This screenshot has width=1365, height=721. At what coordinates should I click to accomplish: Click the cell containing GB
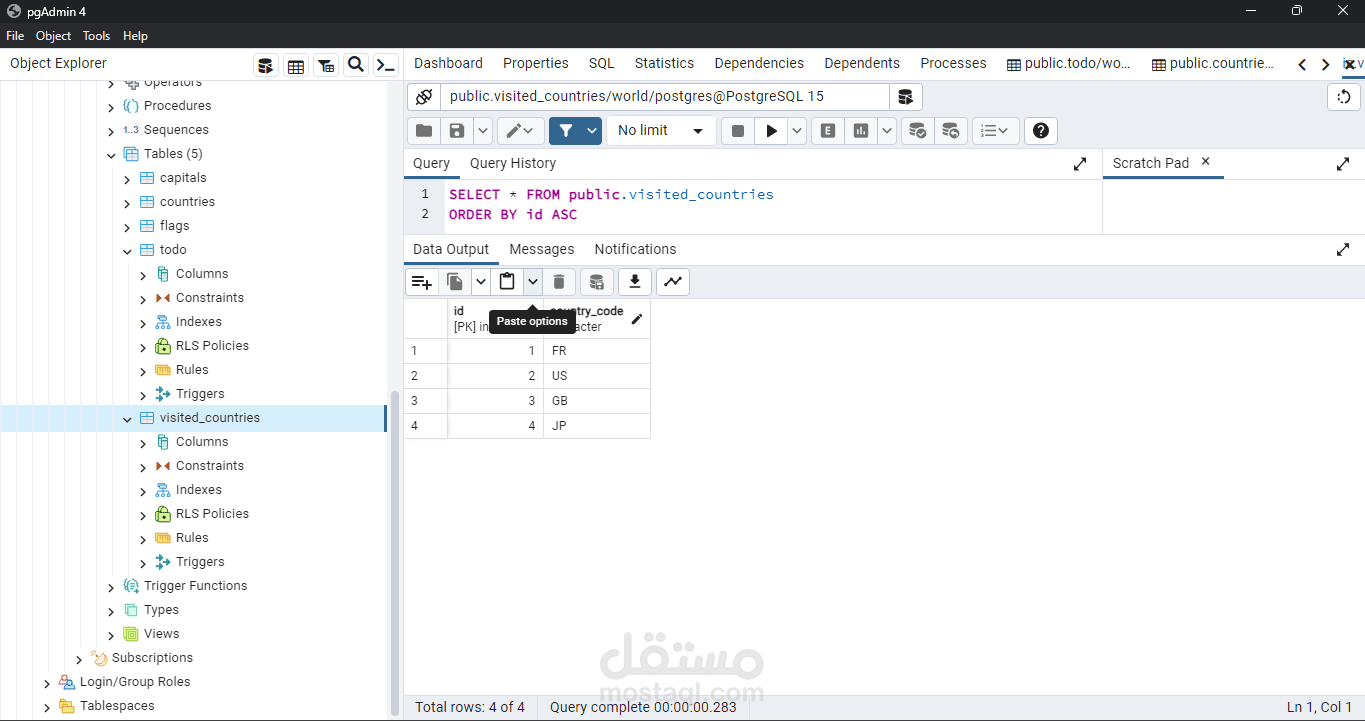[597, 401]
